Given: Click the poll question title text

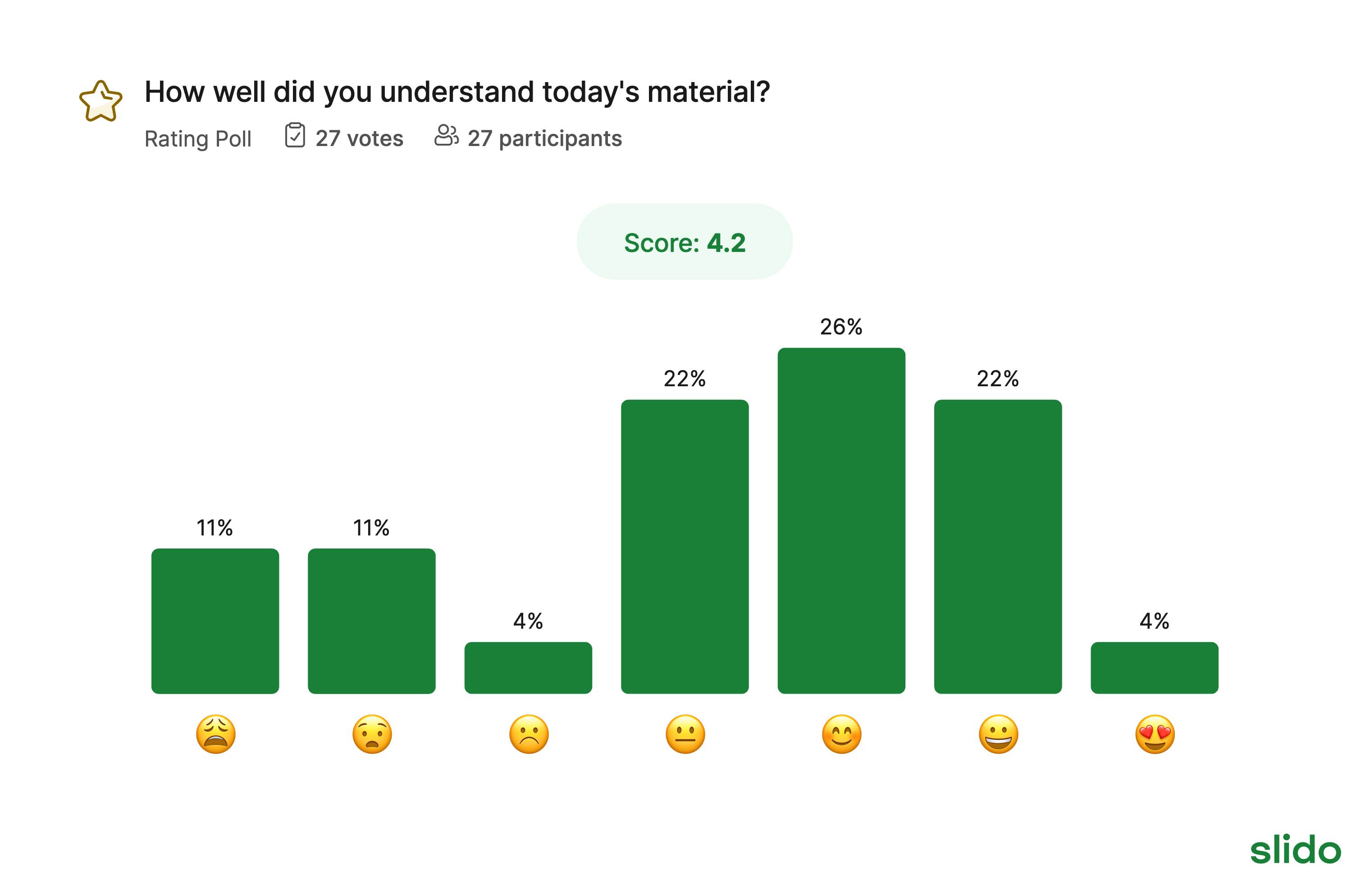Looking at the screenshot, I should click(457, 91).
